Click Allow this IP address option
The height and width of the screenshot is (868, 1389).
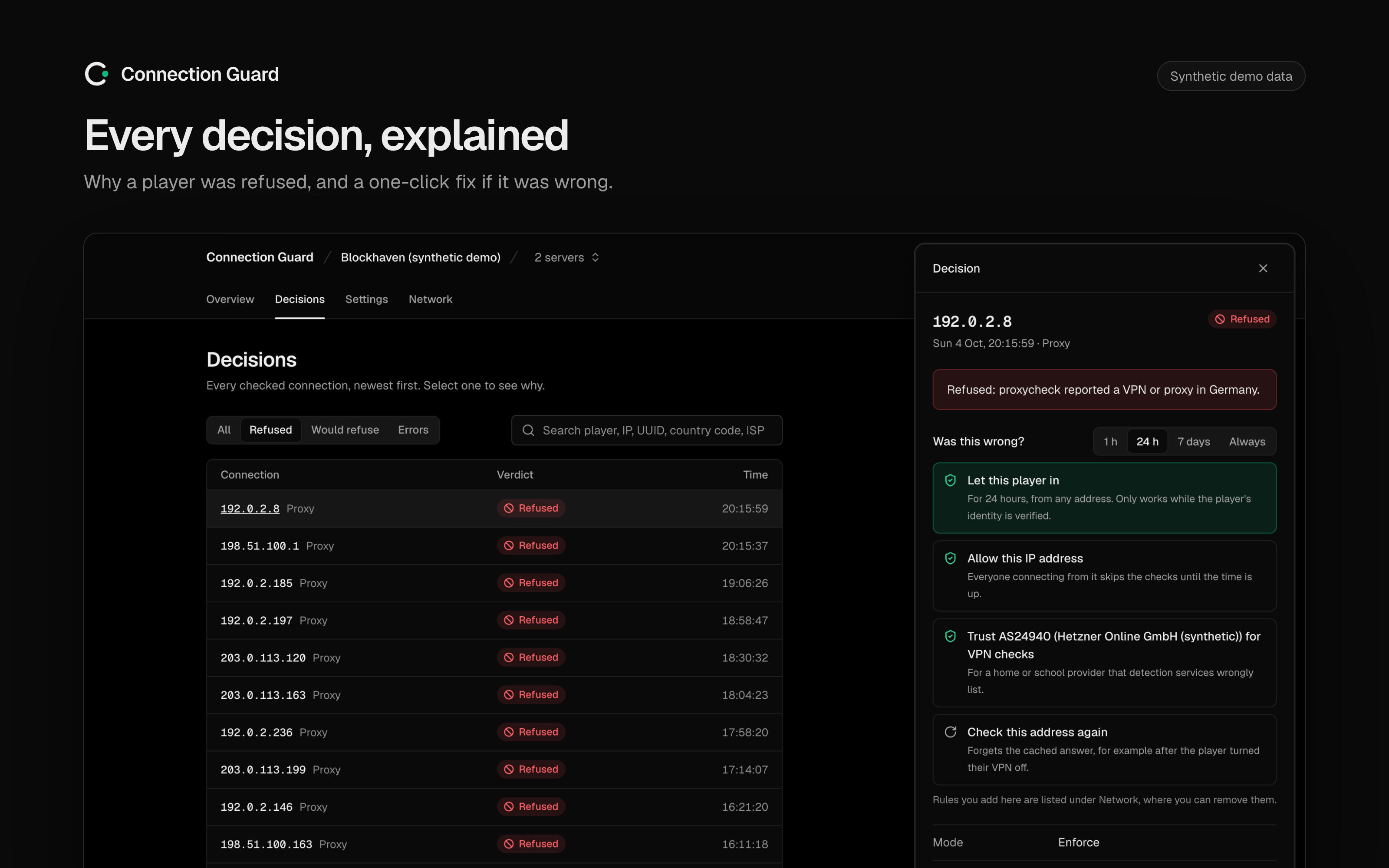click(1104, 576)
